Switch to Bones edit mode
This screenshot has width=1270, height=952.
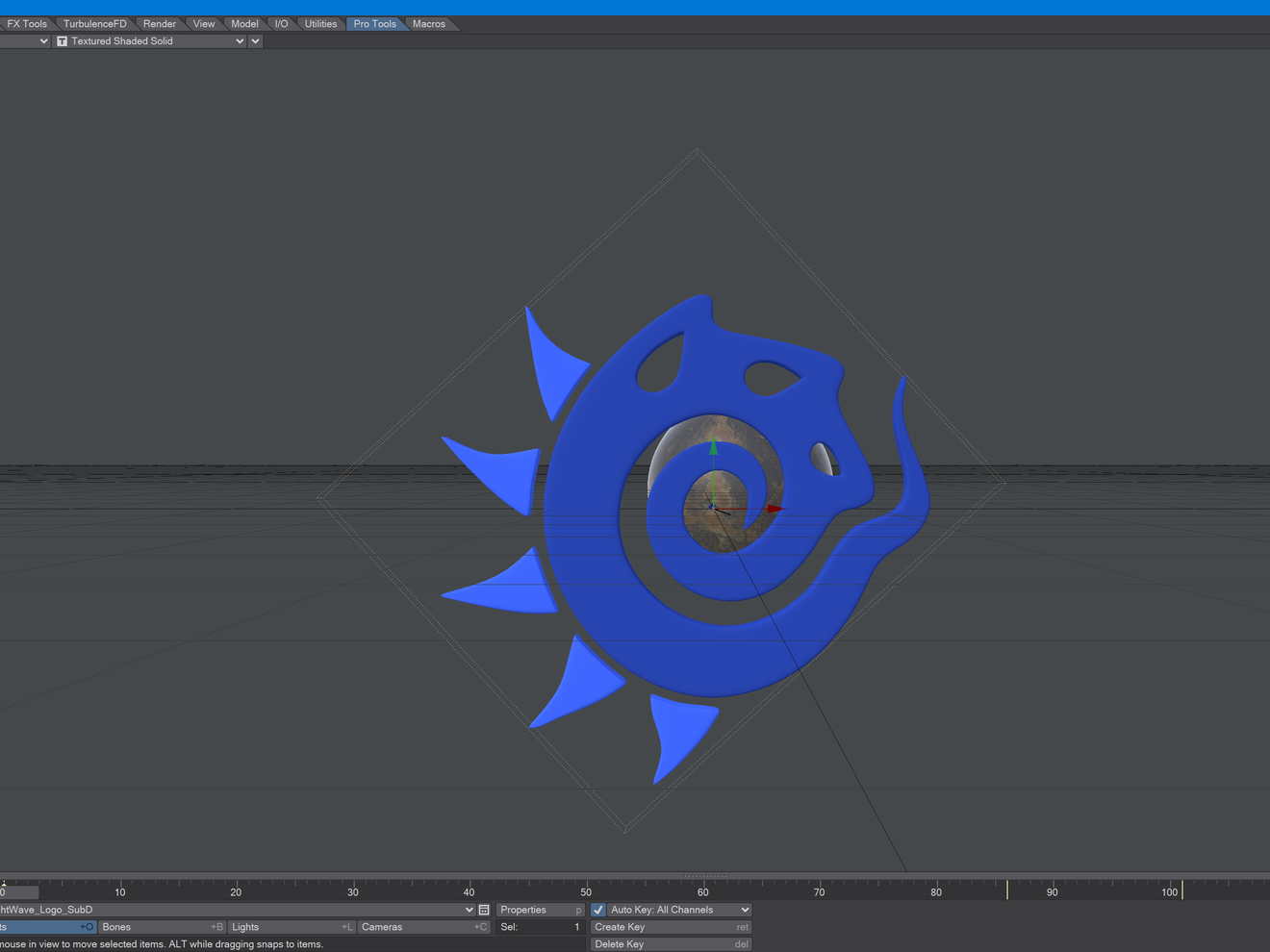click(163, 927)
